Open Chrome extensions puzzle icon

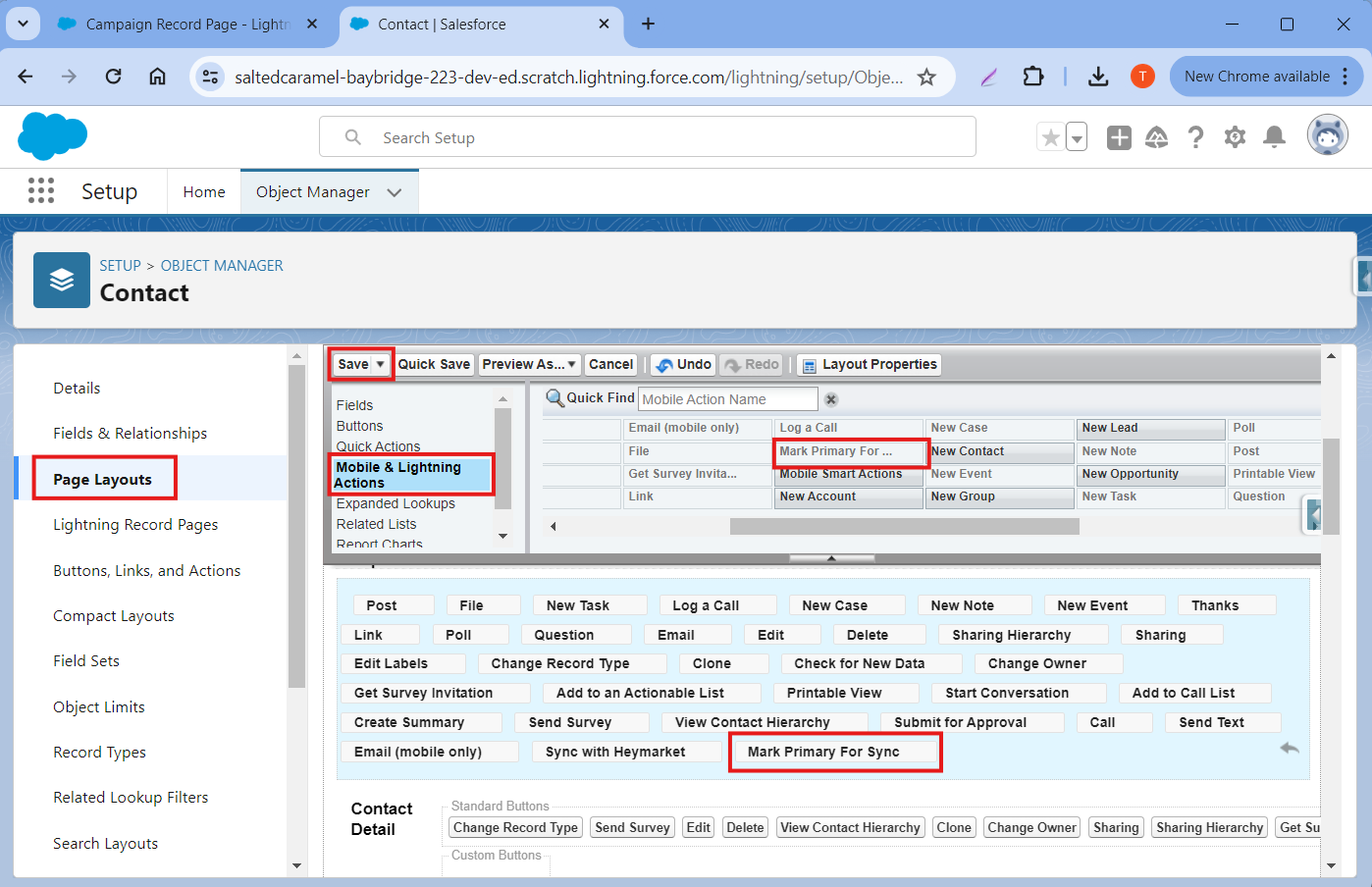[1033, 77]
